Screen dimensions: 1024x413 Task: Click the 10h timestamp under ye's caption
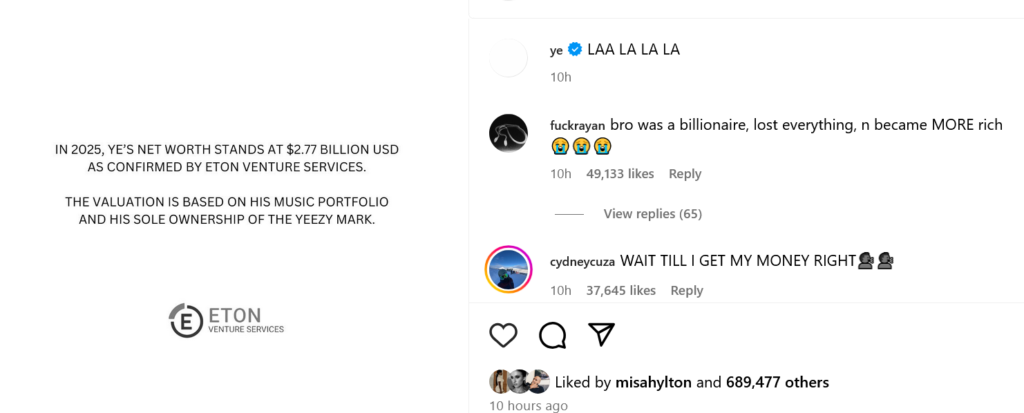560,77
